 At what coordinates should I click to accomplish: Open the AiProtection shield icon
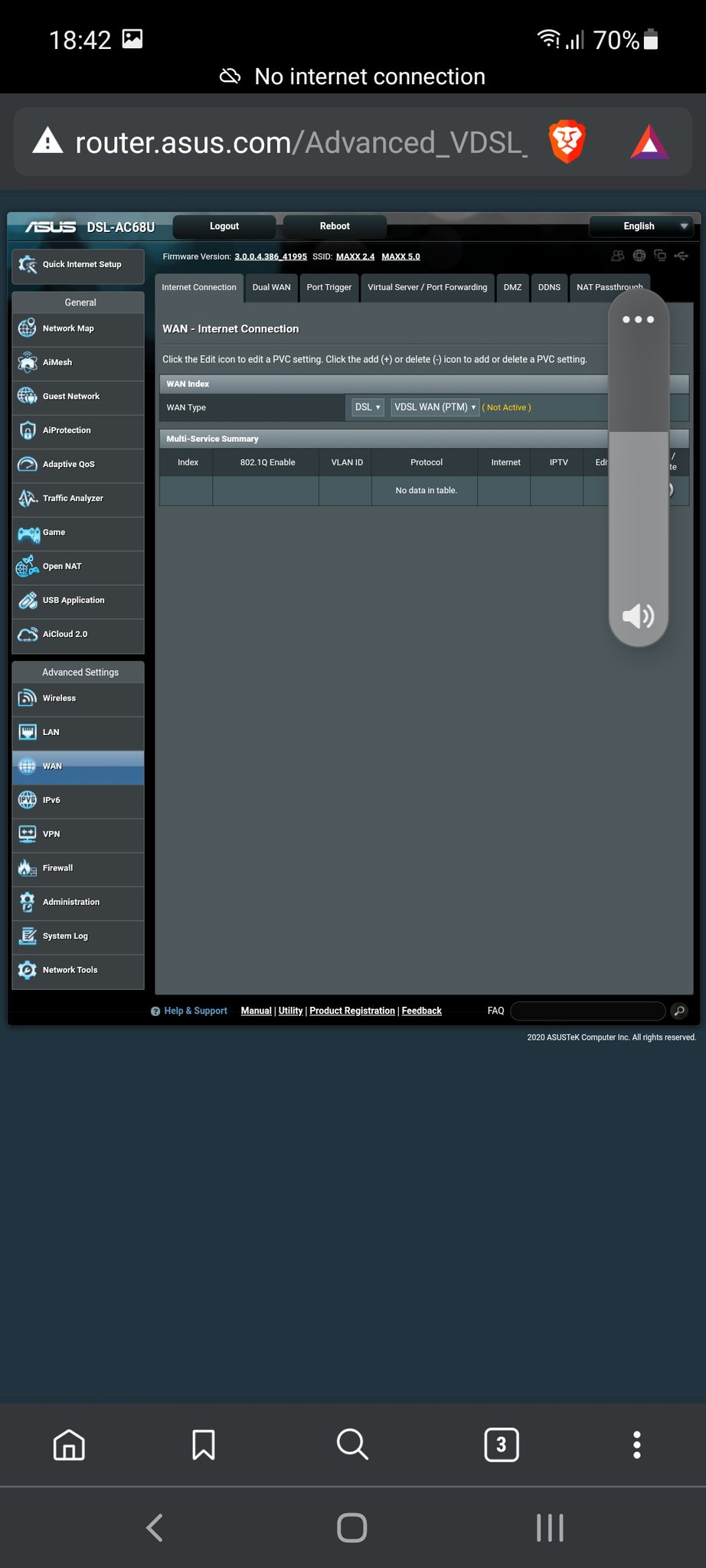[x=28, y=430]
